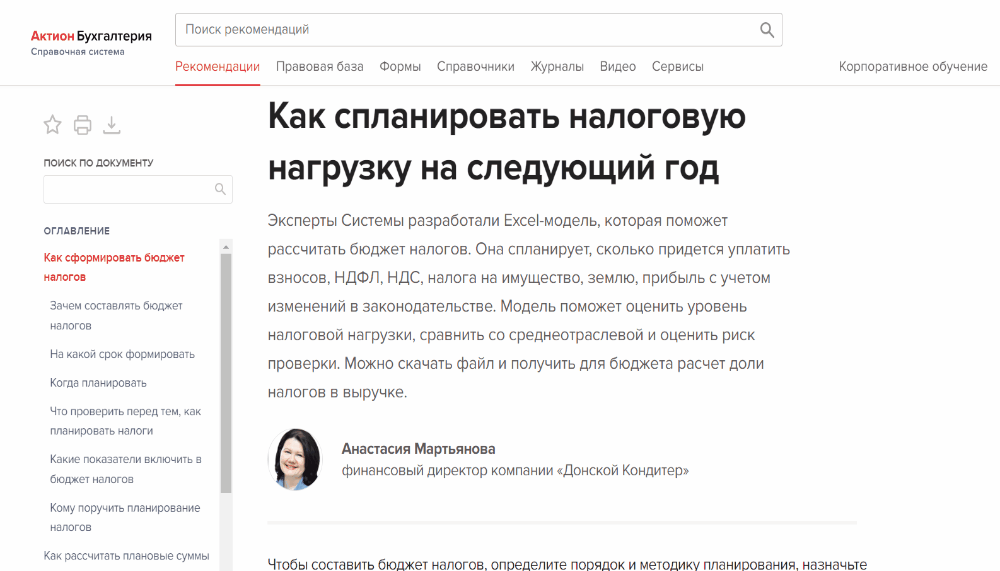The image size is (1000, 571).
Task: Open the Когда планировать contents entry
Action: 98,383
